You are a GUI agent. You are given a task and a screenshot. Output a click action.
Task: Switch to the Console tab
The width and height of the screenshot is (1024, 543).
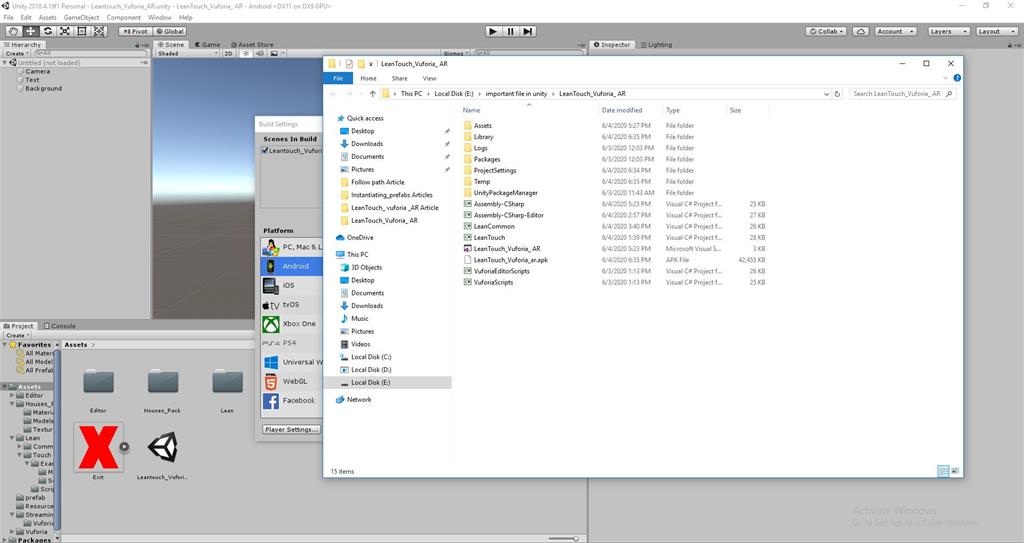tap(59, 325)
